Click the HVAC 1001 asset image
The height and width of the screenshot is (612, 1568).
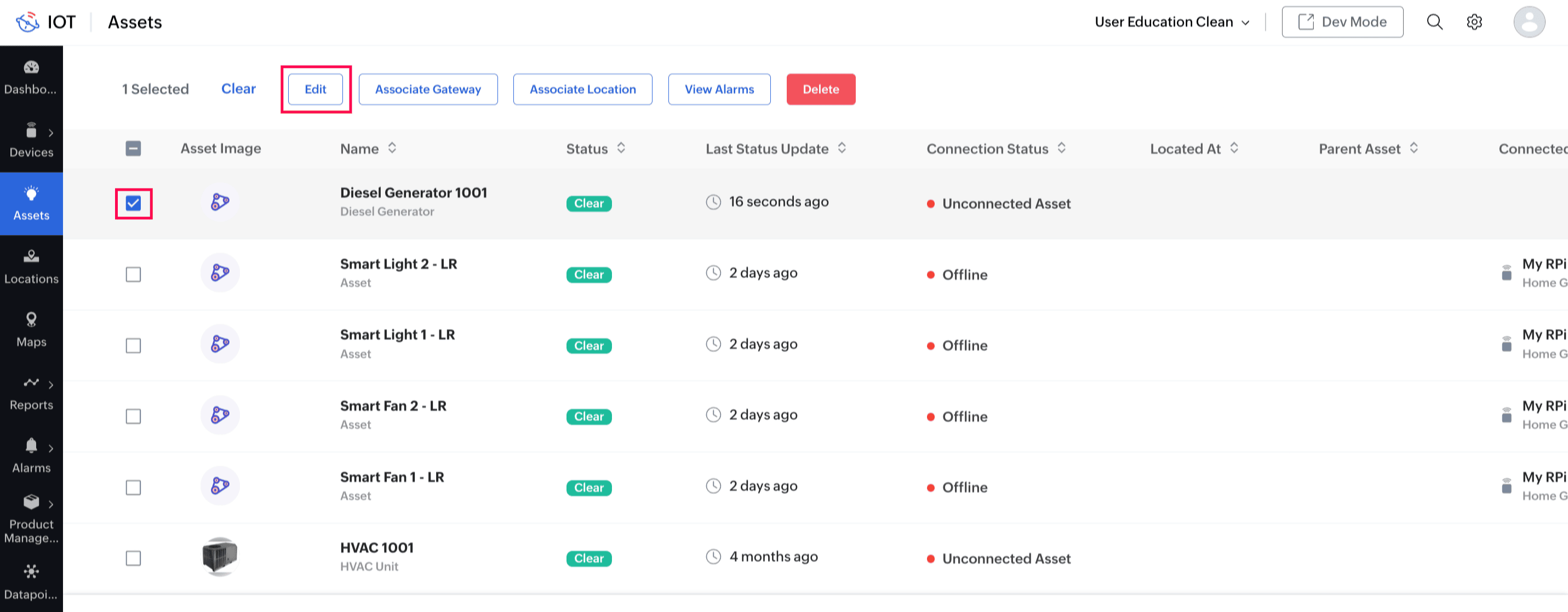[220, 556]
